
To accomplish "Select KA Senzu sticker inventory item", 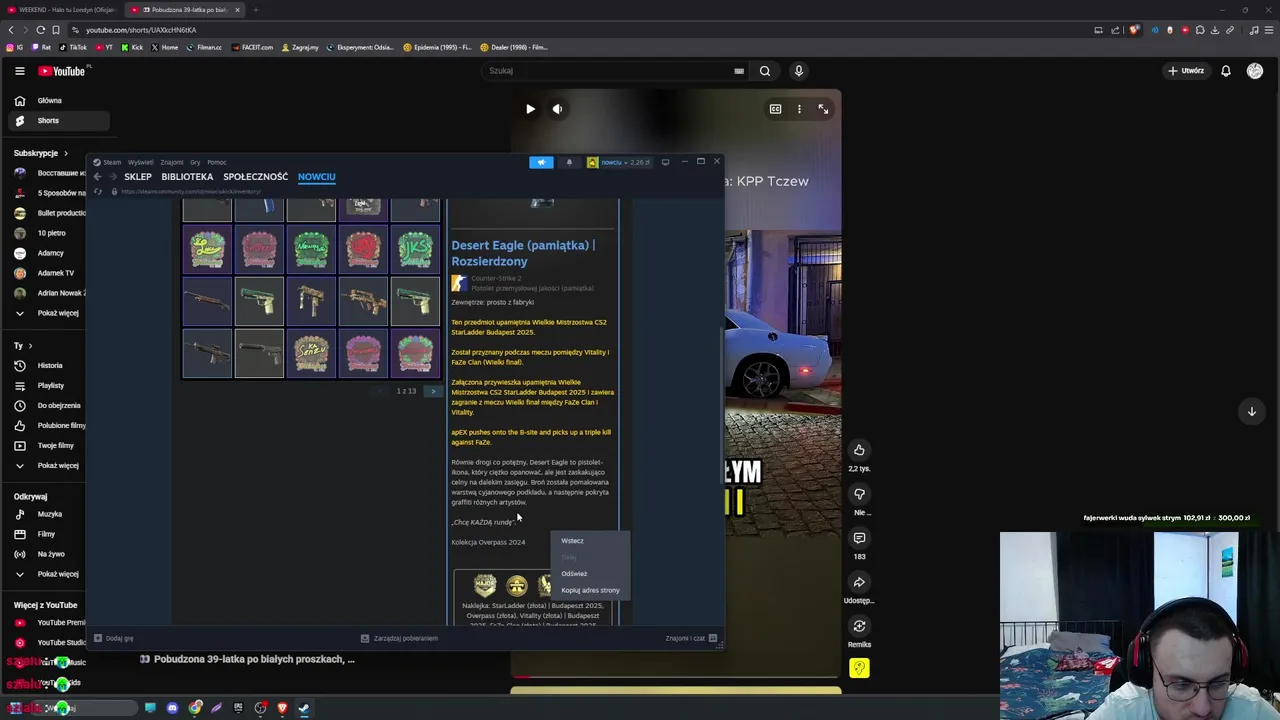I will (311, 353).
